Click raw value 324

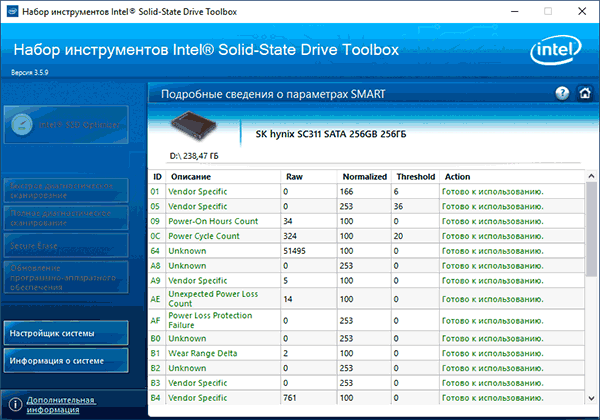(290, 236)
